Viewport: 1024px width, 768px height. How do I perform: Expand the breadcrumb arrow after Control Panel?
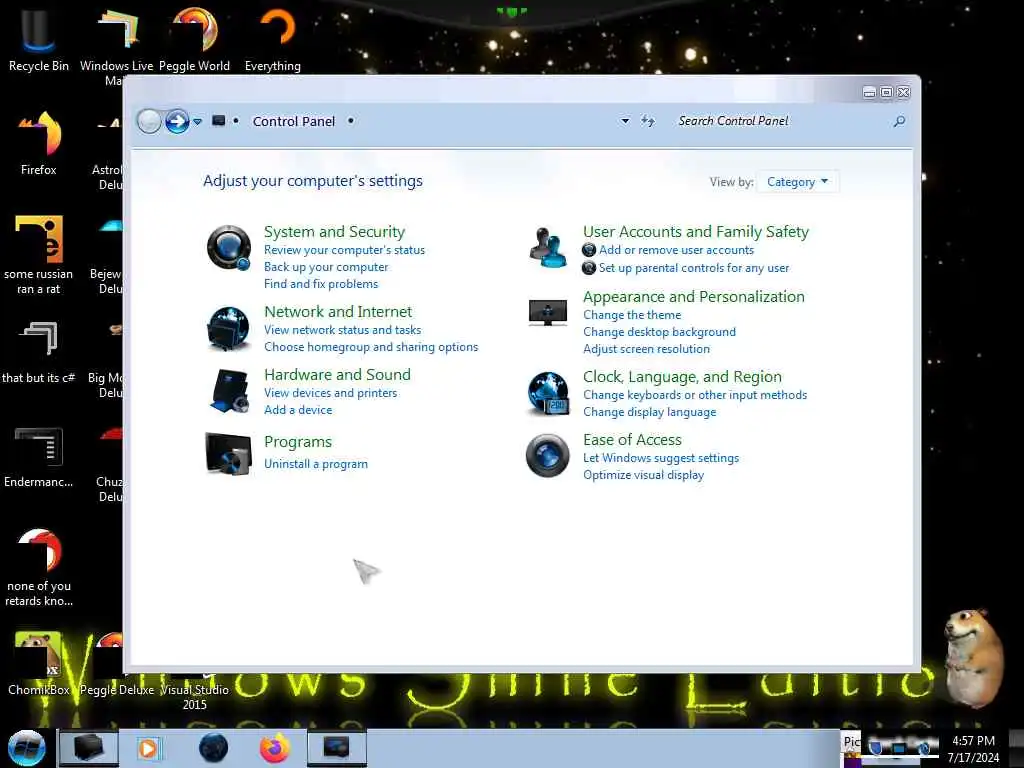(351, 121)
